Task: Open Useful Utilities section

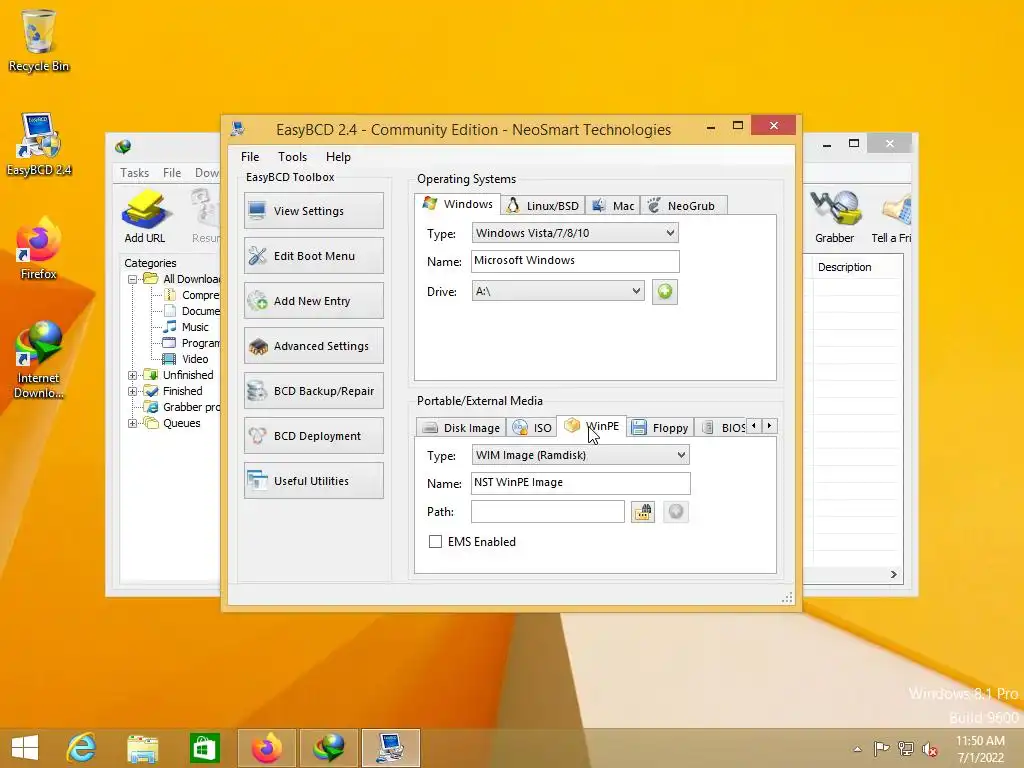Action: [313, 481]
